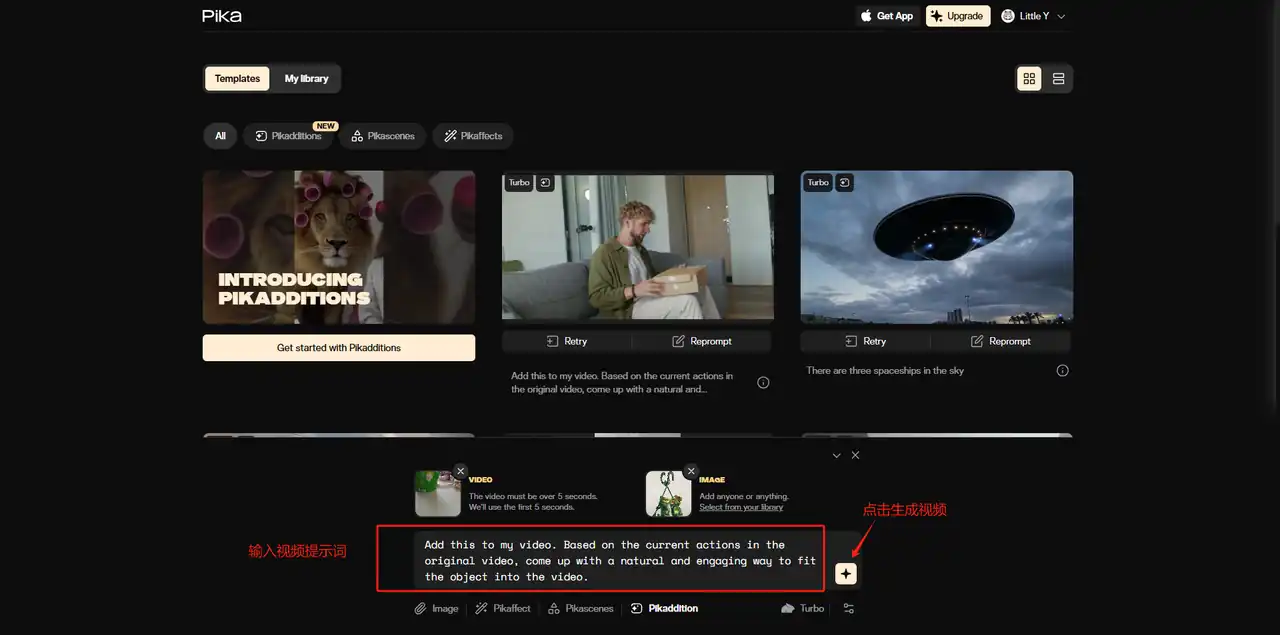Screen dimensions: 1280x635
Task: Click the uploaded video thumbnail
Action: click(x=438, y=494)
